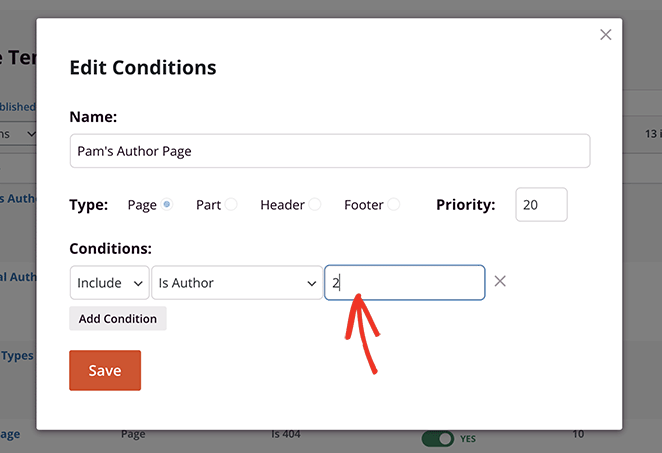
Task: Select the Part type radio button
Action: coord(231,205)
